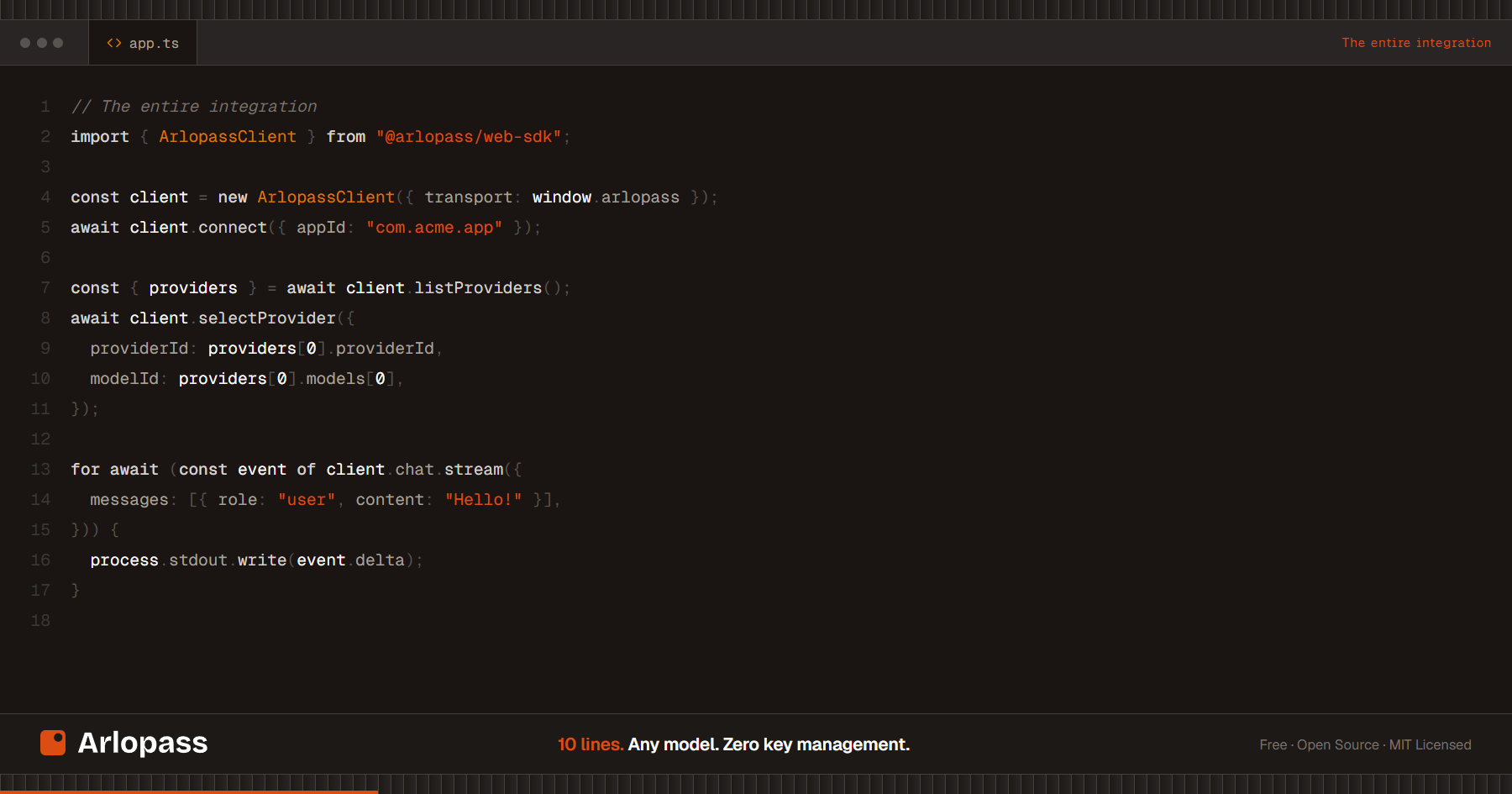This screenshot has width=1512, height=794.
Task: Click the third window control dot
Action: (x=58, y=43)
